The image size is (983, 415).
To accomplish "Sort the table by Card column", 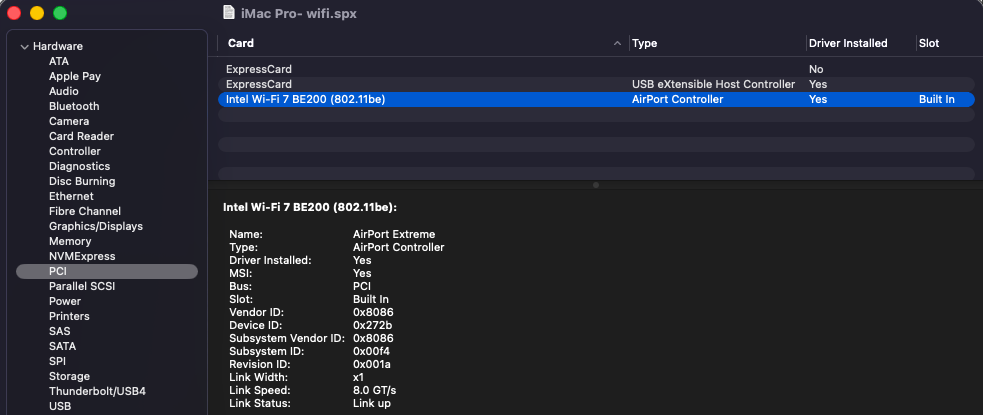I will 241,43.
